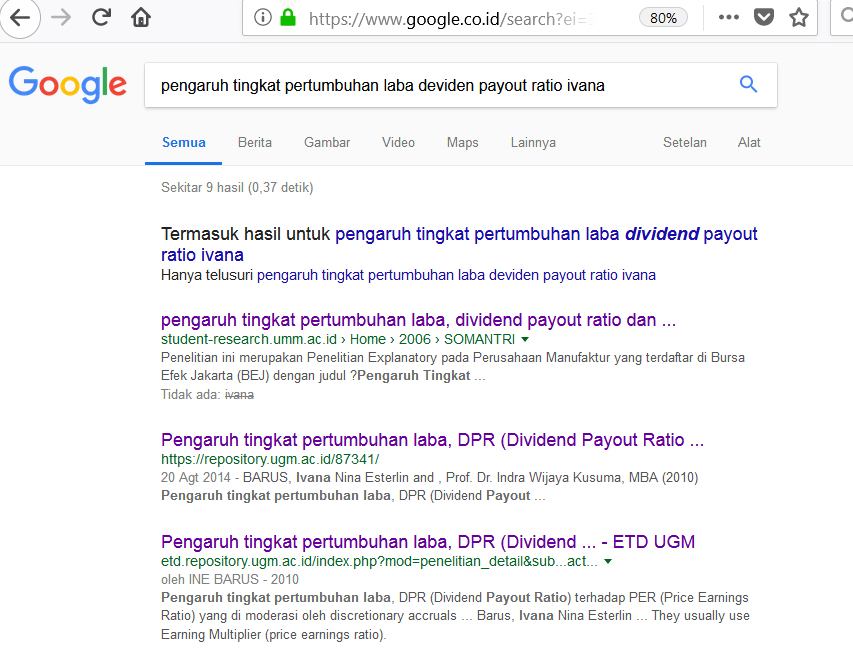Viewport: 853px width, 657px height.
Task: Open the page actions three-dot menu
Action: [729, 18]
